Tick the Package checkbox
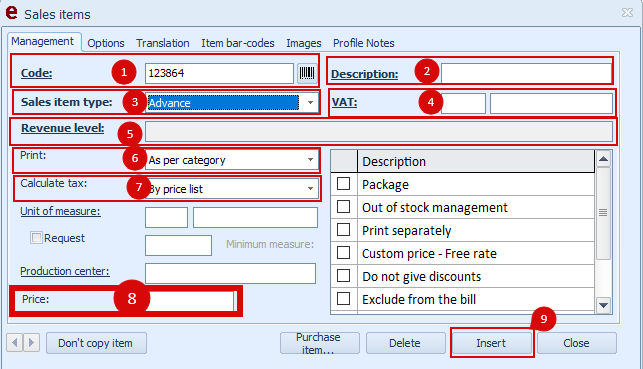Image resolution: width=643 pixels, height=369 pixels. click(x=343, y=183)
